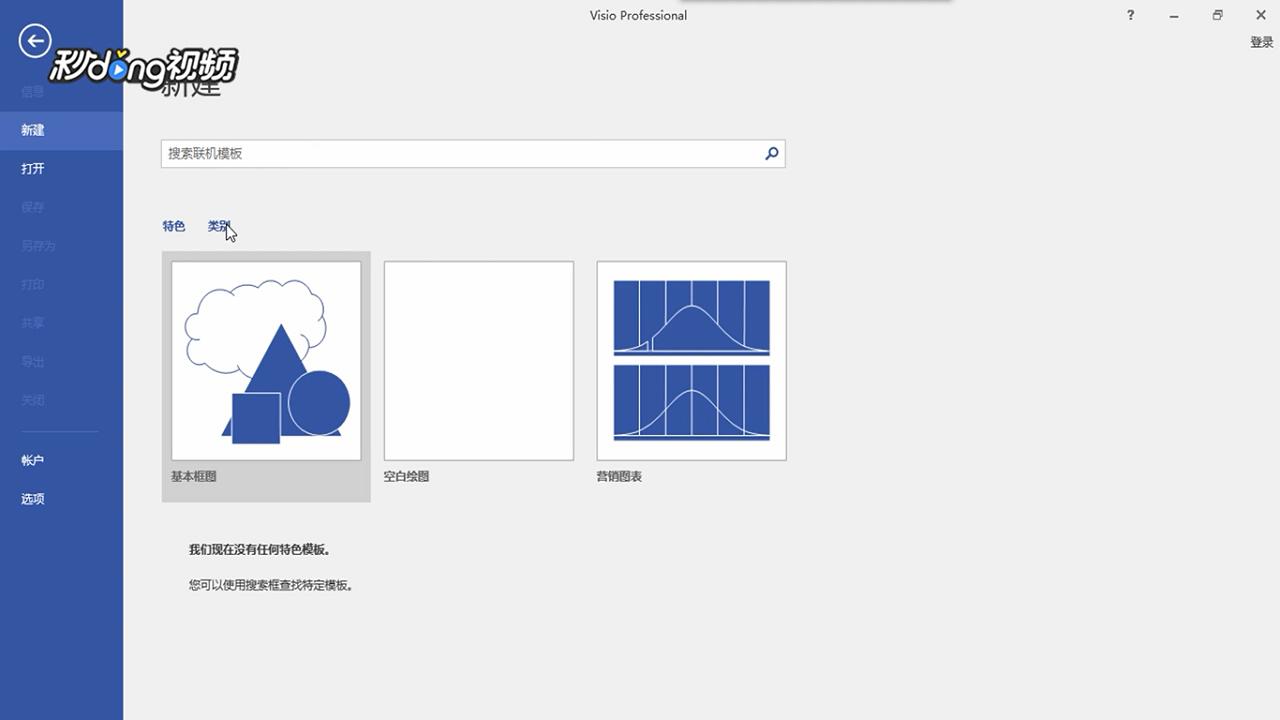
Task: Click the 基本框图 label
Action: (194, 477)
